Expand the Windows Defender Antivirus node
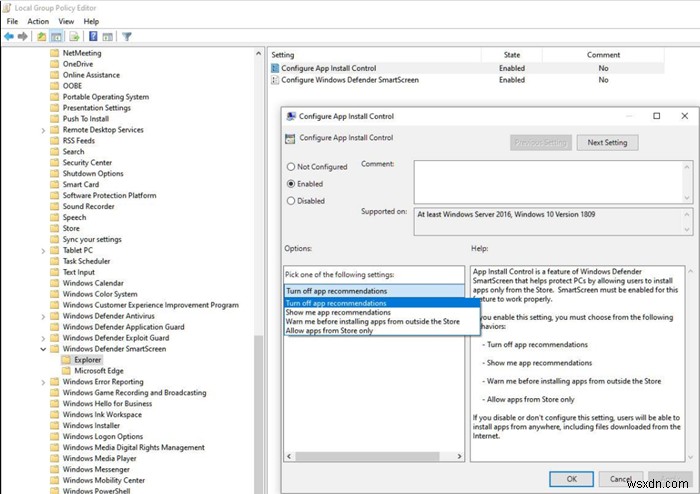This screenshot has height=494, width=700. pos(43,316)
